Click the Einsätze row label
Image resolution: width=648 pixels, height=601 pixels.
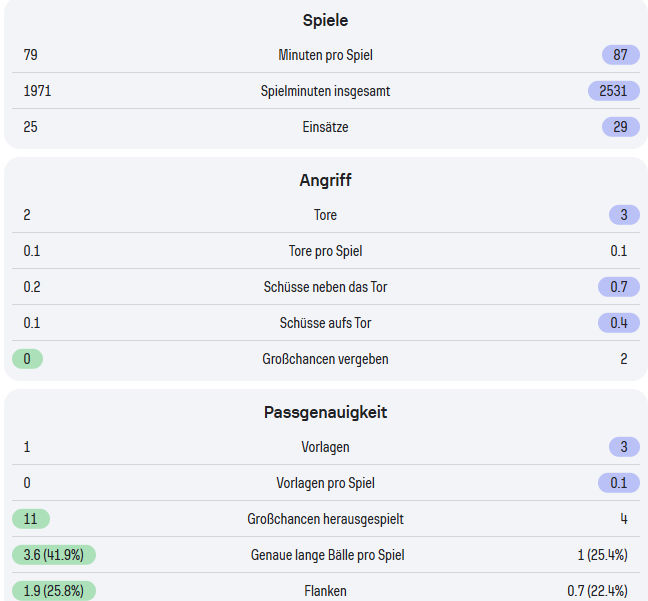click(x=325, y=127)
